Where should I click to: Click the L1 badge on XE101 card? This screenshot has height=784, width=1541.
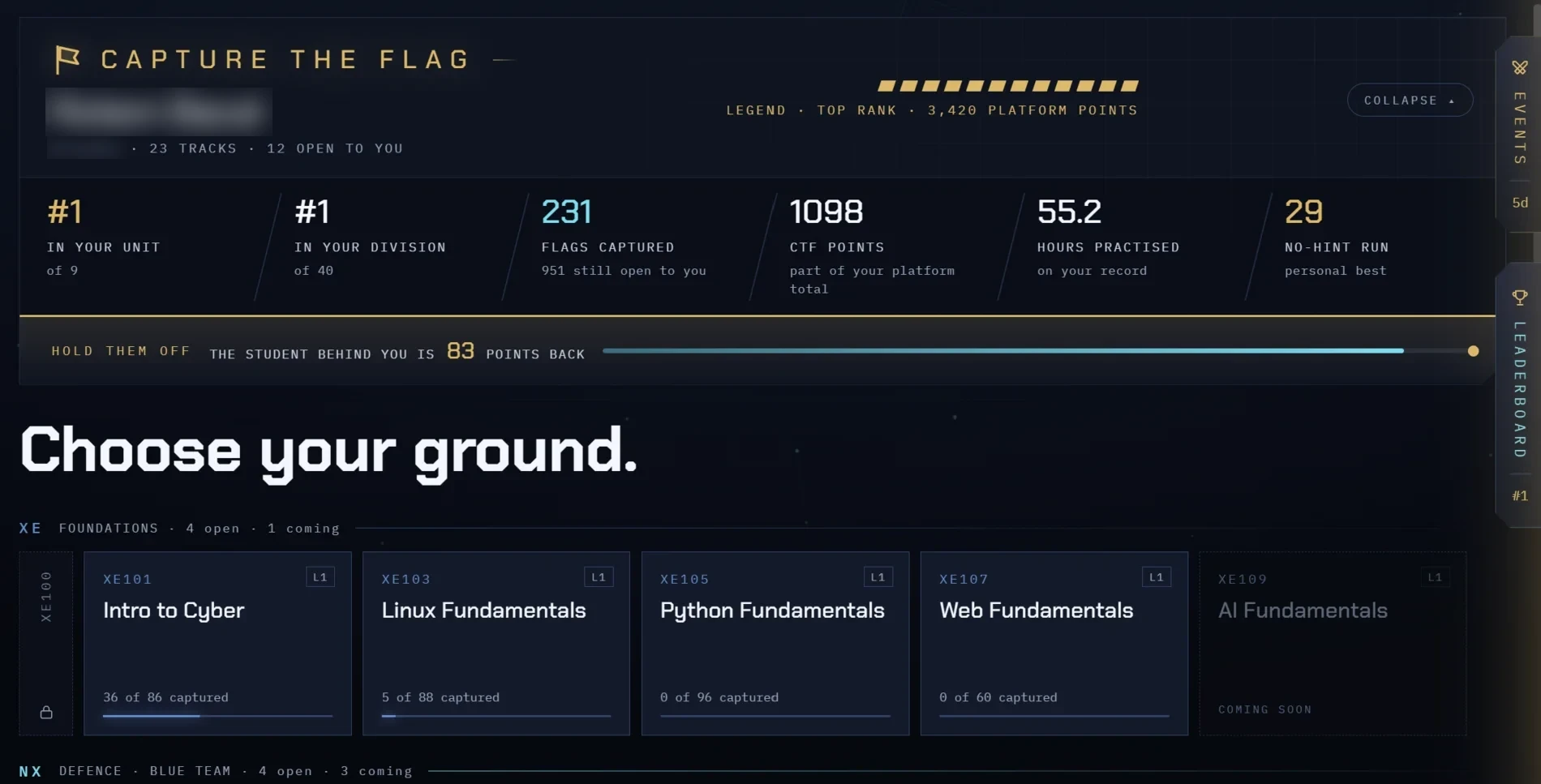coord(320,577)
